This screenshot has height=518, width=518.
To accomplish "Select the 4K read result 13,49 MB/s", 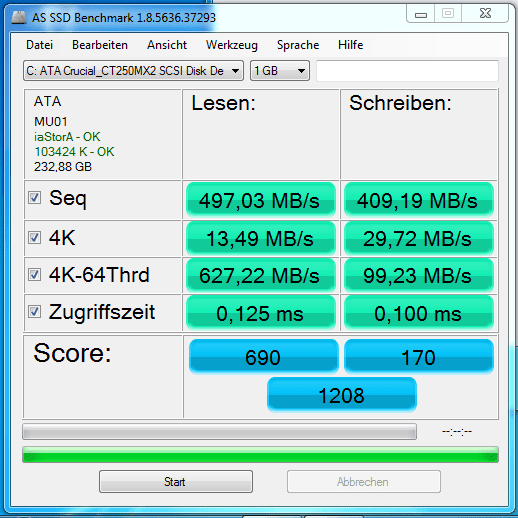I will [x=261, y=238].
